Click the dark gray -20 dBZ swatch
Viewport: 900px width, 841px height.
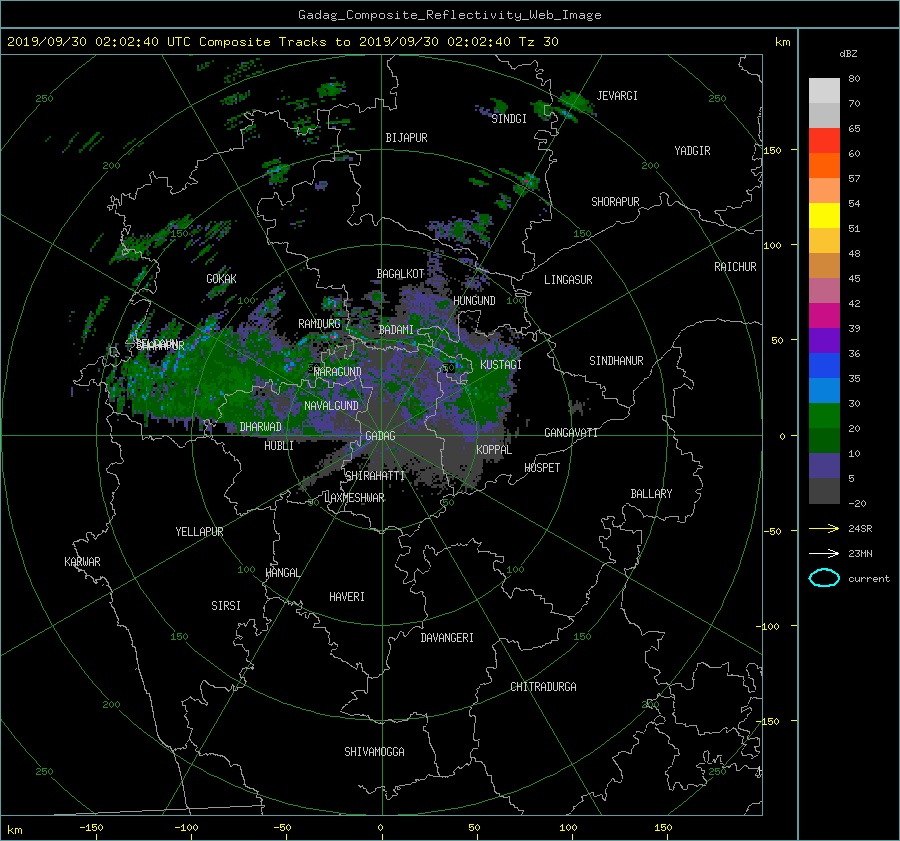point(824,491)
